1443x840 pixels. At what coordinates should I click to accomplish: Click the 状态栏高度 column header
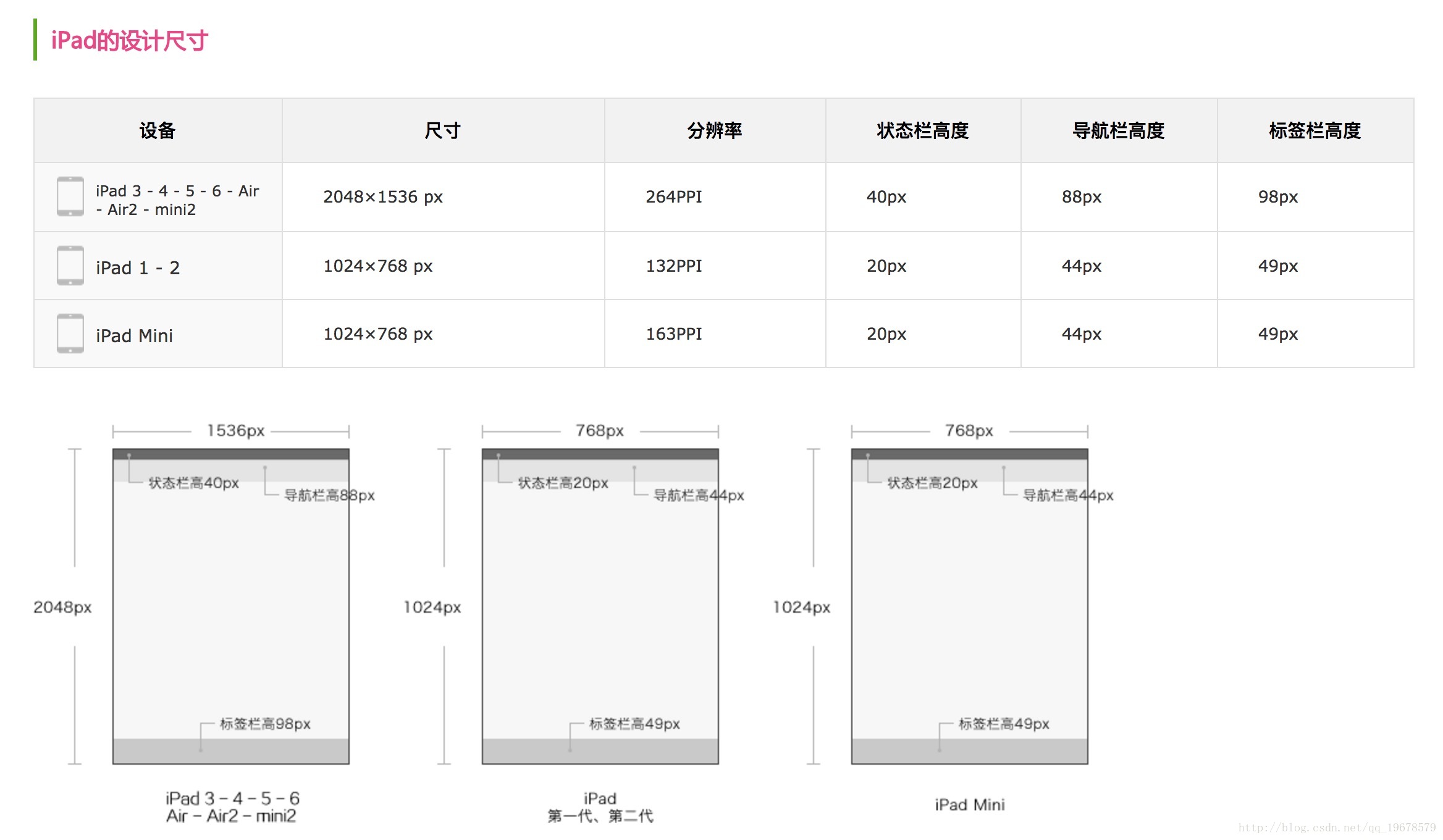[x=923, y=130]
